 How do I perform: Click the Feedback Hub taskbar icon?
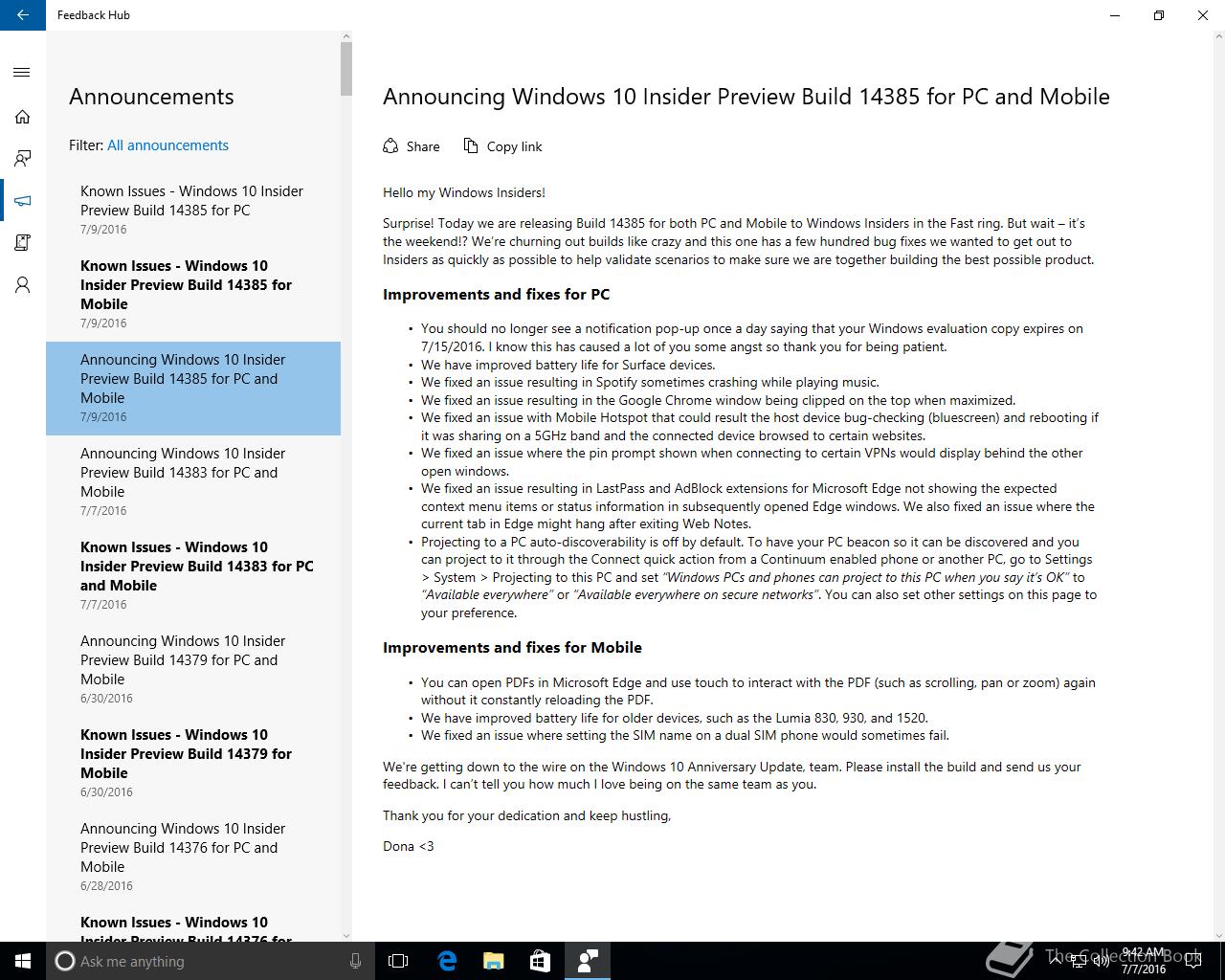coord(587,961)
